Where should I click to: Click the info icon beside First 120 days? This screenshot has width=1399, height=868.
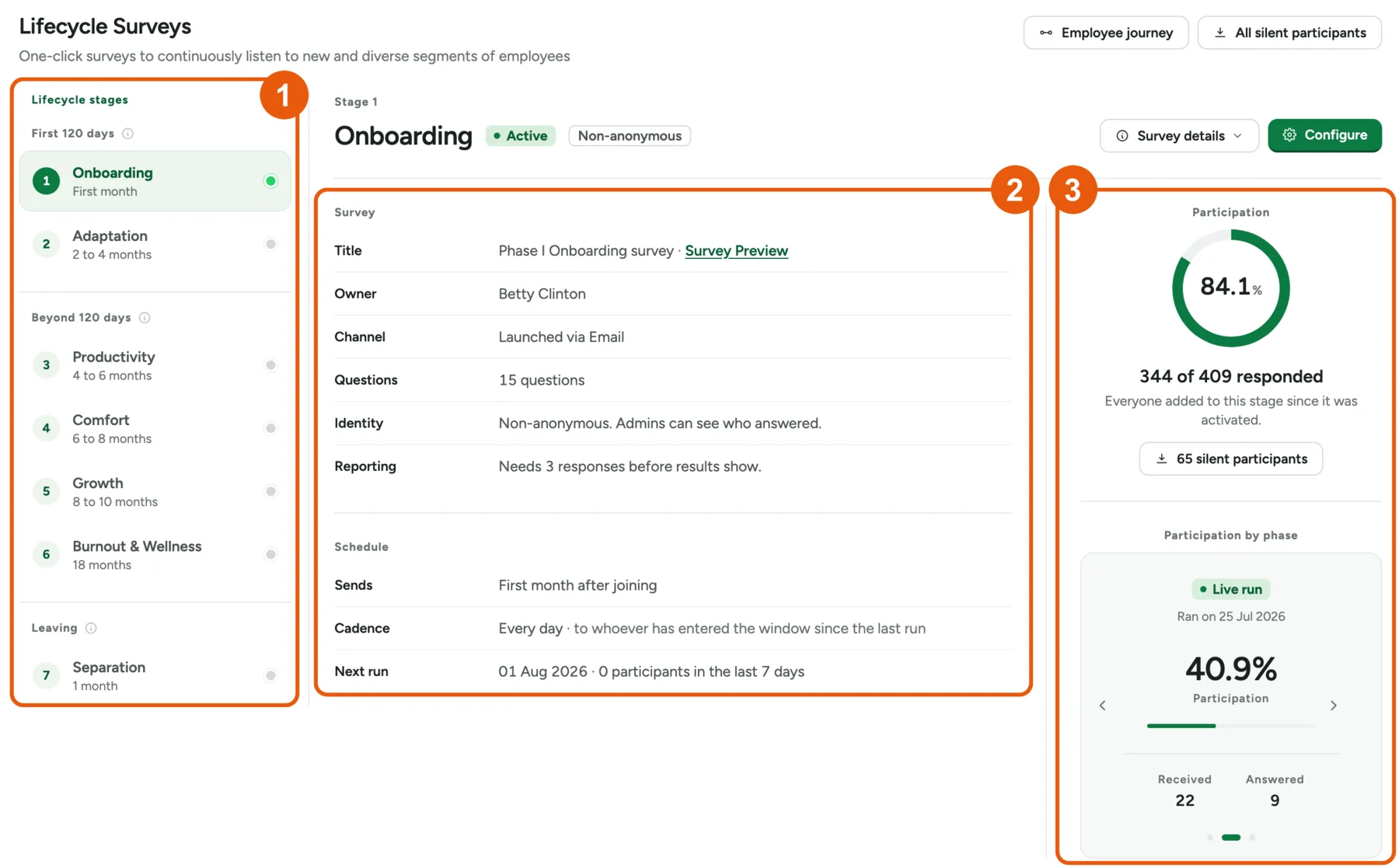(x=128, y=134)
